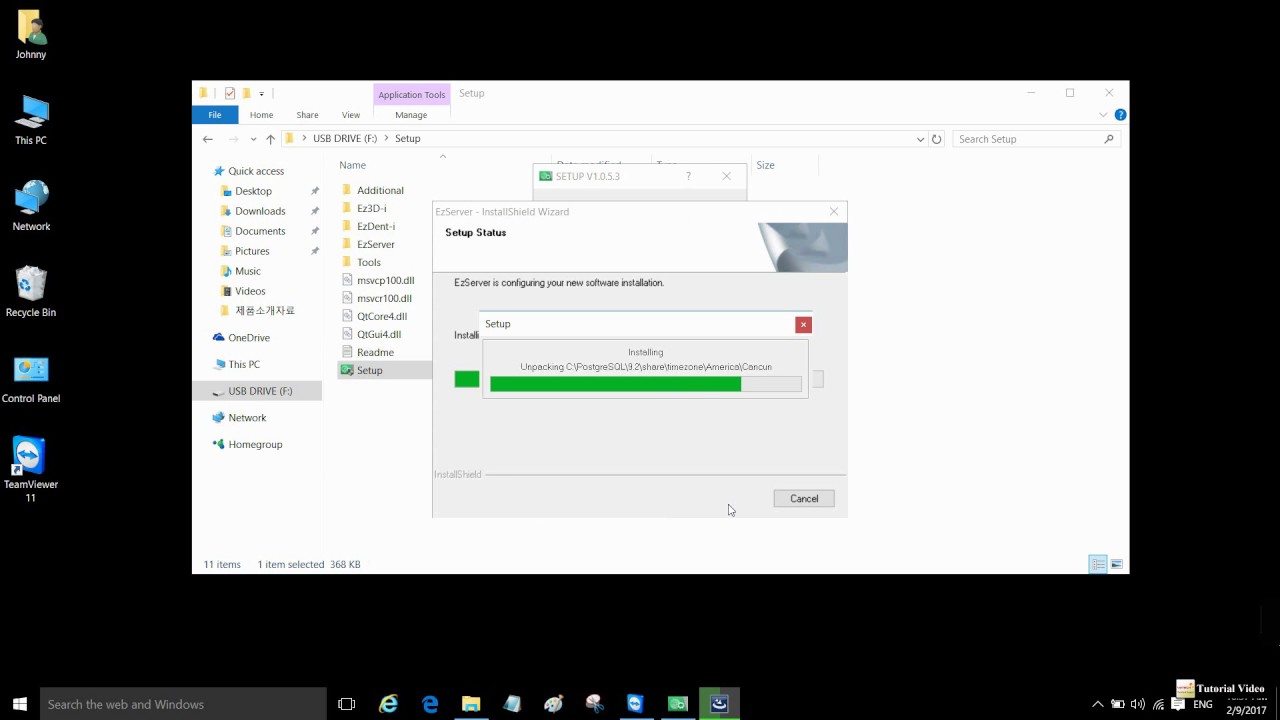Viewport: 1280px width, 720px height.
Task: Select the Additional folder
Action: [372, 190]
